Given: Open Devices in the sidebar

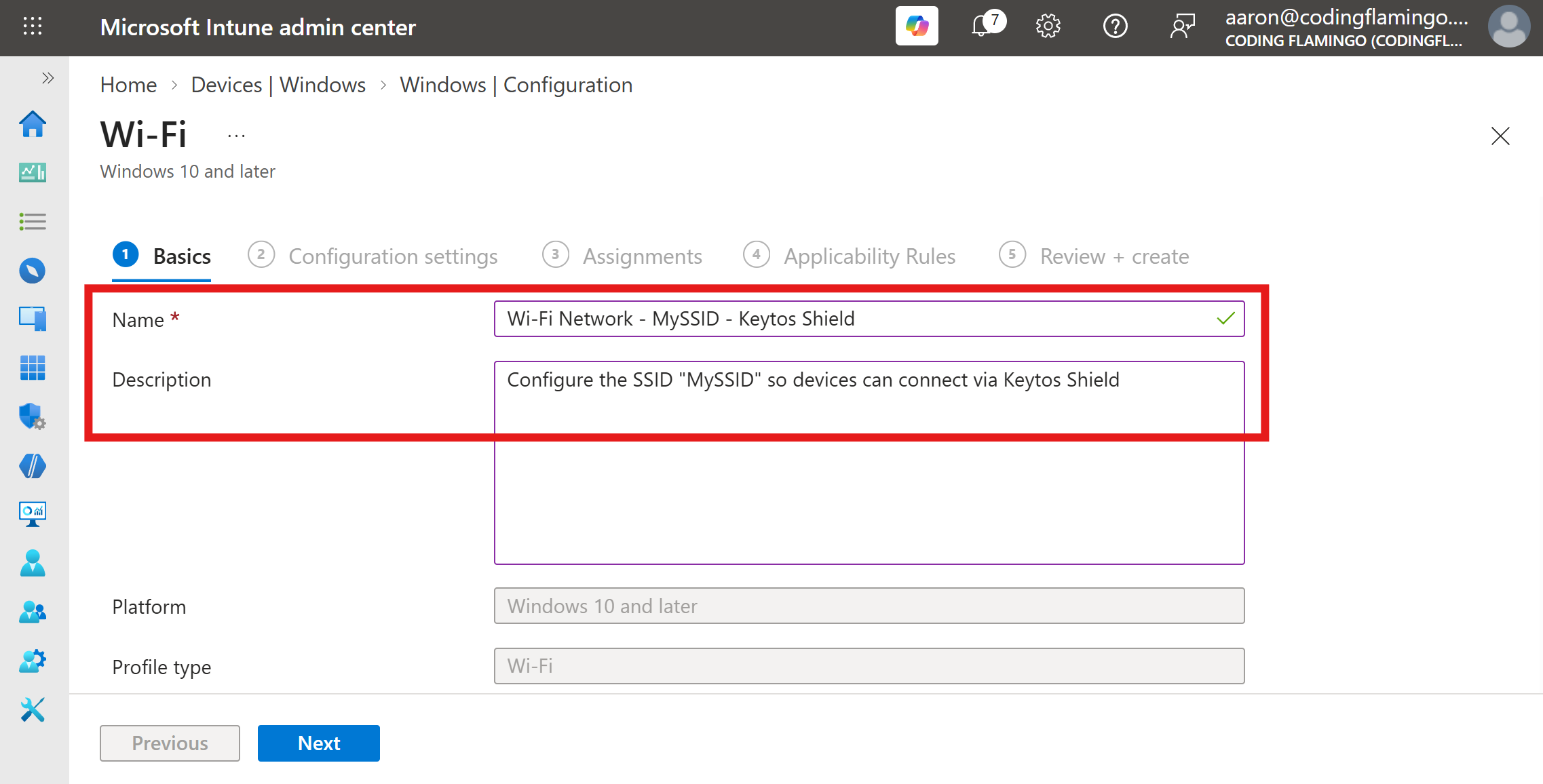Looking at the screenshot, I should click(33, 319).
